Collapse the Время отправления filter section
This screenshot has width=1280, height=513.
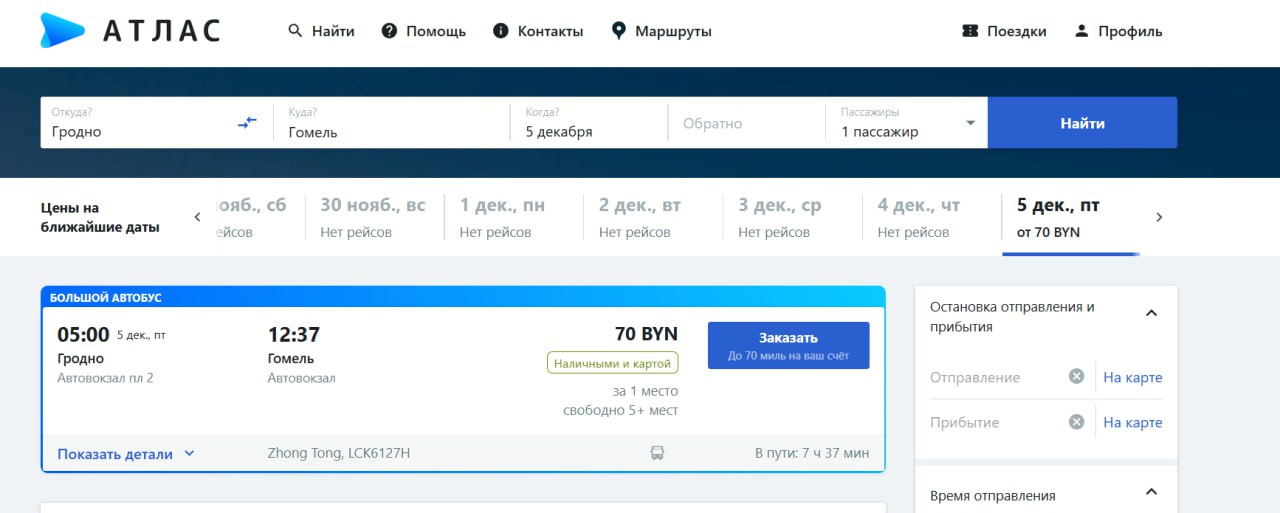pos(1151,492)
